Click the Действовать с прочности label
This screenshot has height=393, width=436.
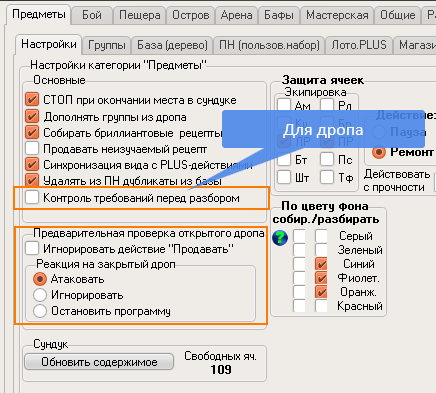click(x=397, y=181)
